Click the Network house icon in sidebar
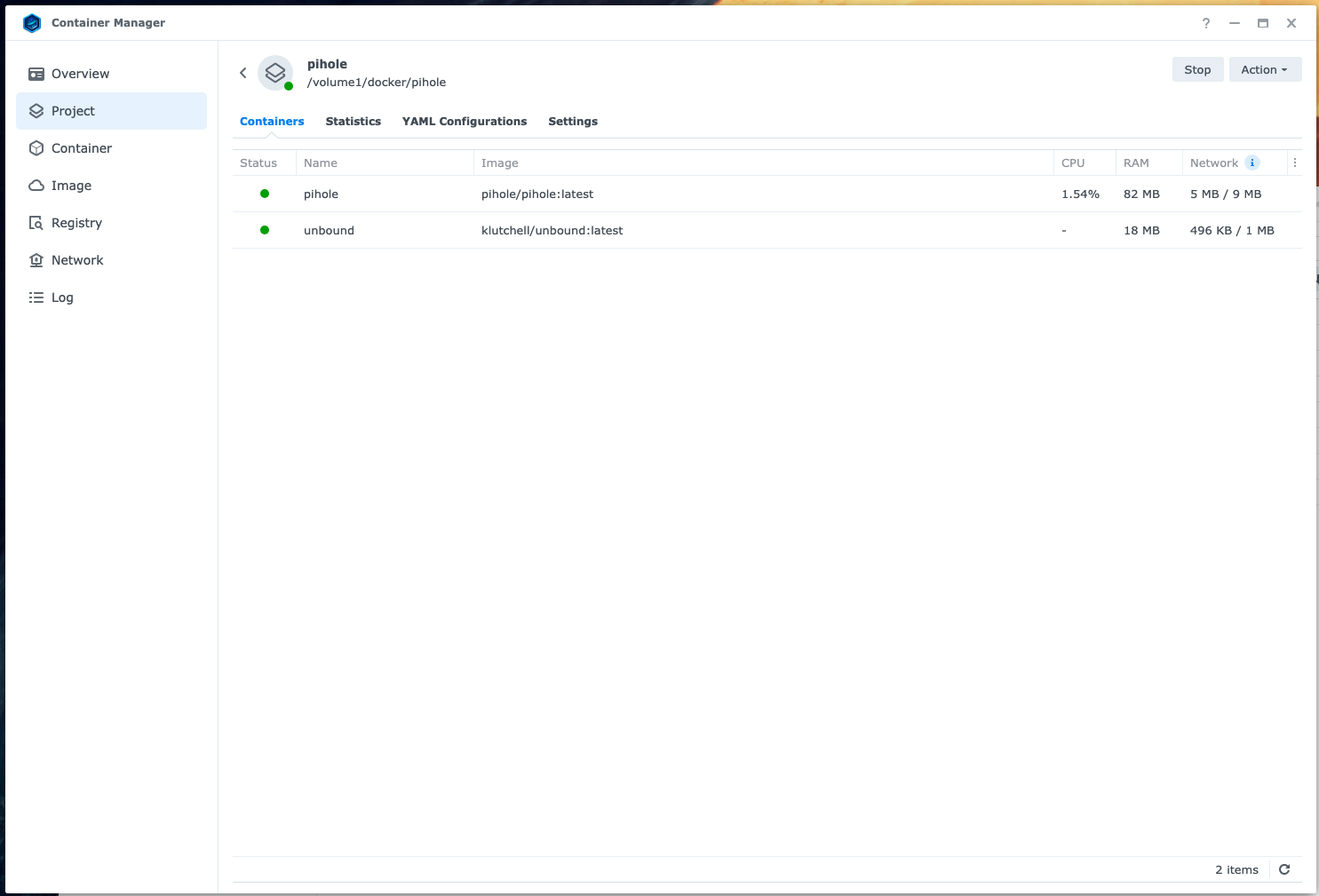1319x896 pixels. (x=36, y=260)
